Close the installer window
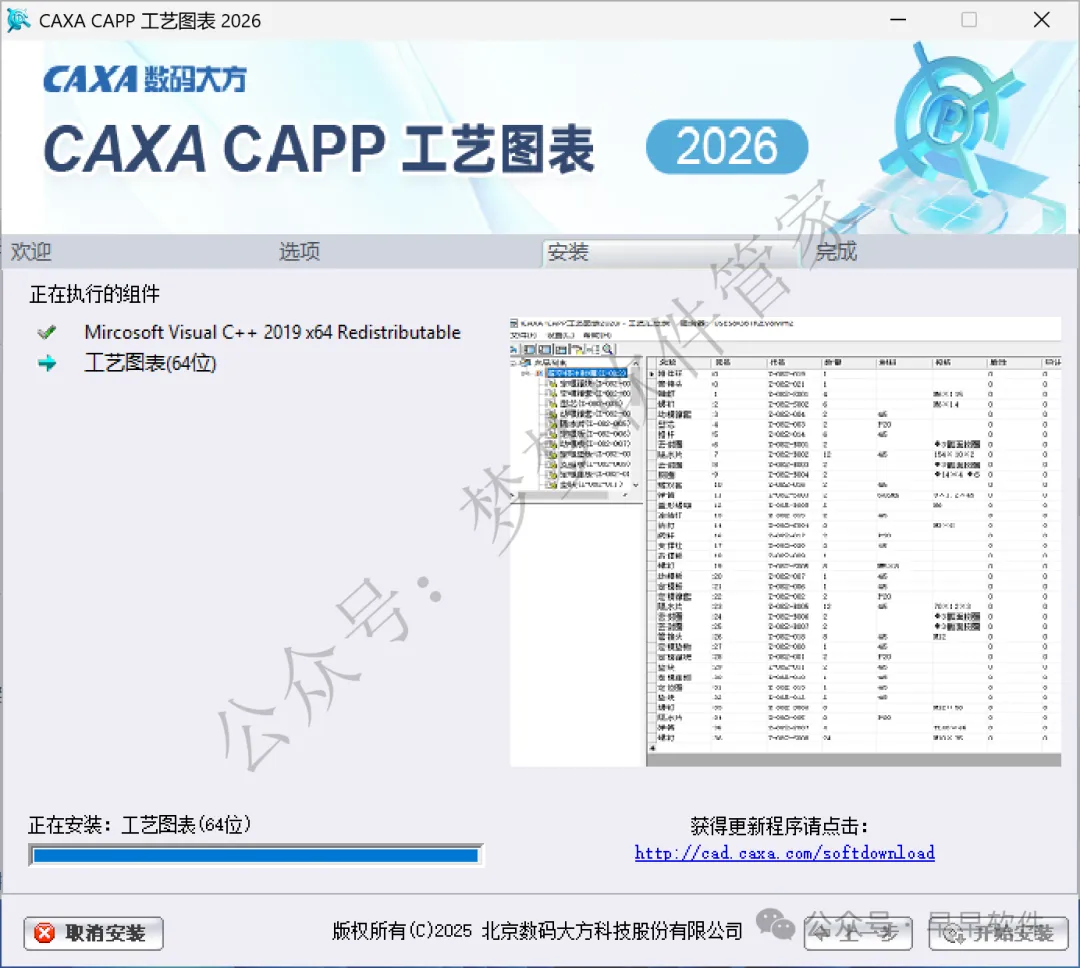This screenshot has height=968, width=1080. [1041, 20]
